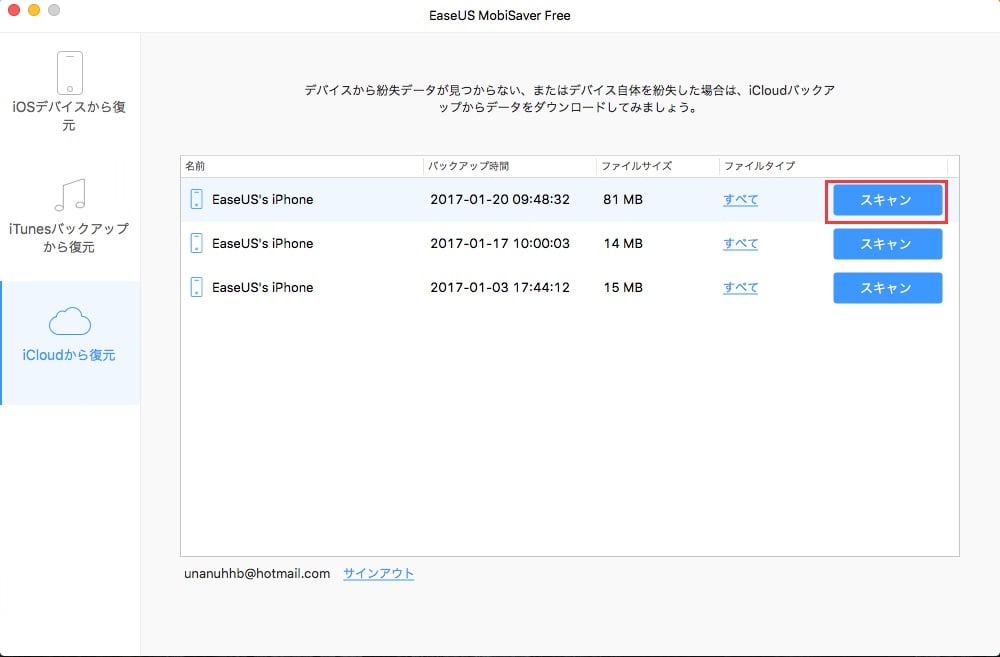The image size is (1000, 657).
Task: Click the 14 MB file size cell
Action: [623, 244]
